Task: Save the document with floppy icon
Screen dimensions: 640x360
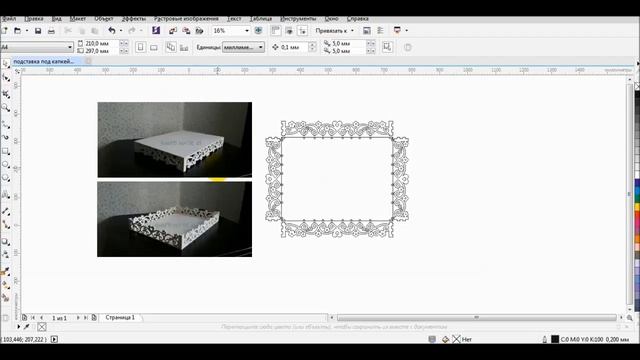Action: coord(38,31)
